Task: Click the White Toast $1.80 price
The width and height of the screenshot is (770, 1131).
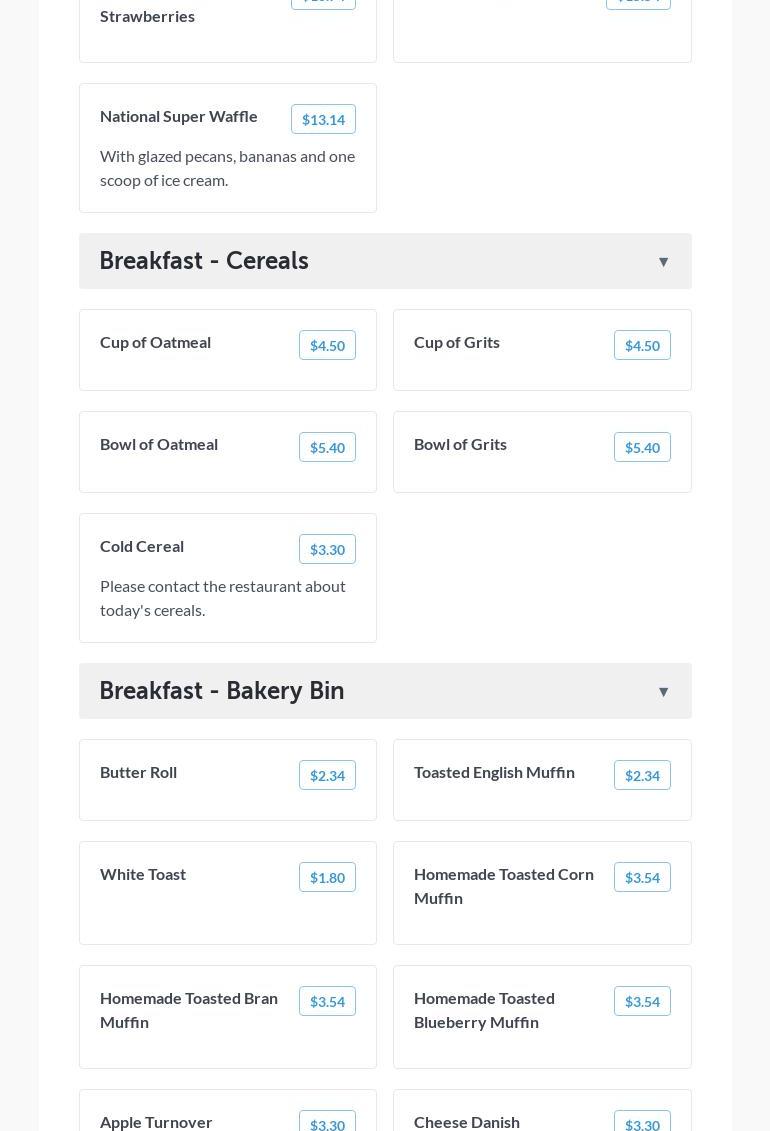Action: coord(327,877)
